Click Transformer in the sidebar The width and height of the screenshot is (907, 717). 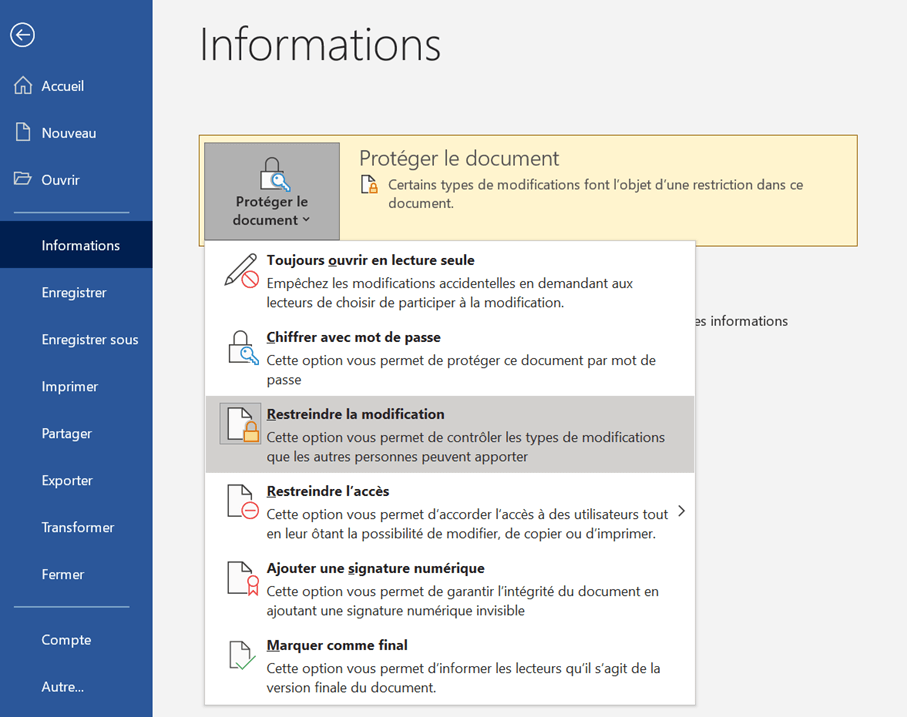[76, 527]
